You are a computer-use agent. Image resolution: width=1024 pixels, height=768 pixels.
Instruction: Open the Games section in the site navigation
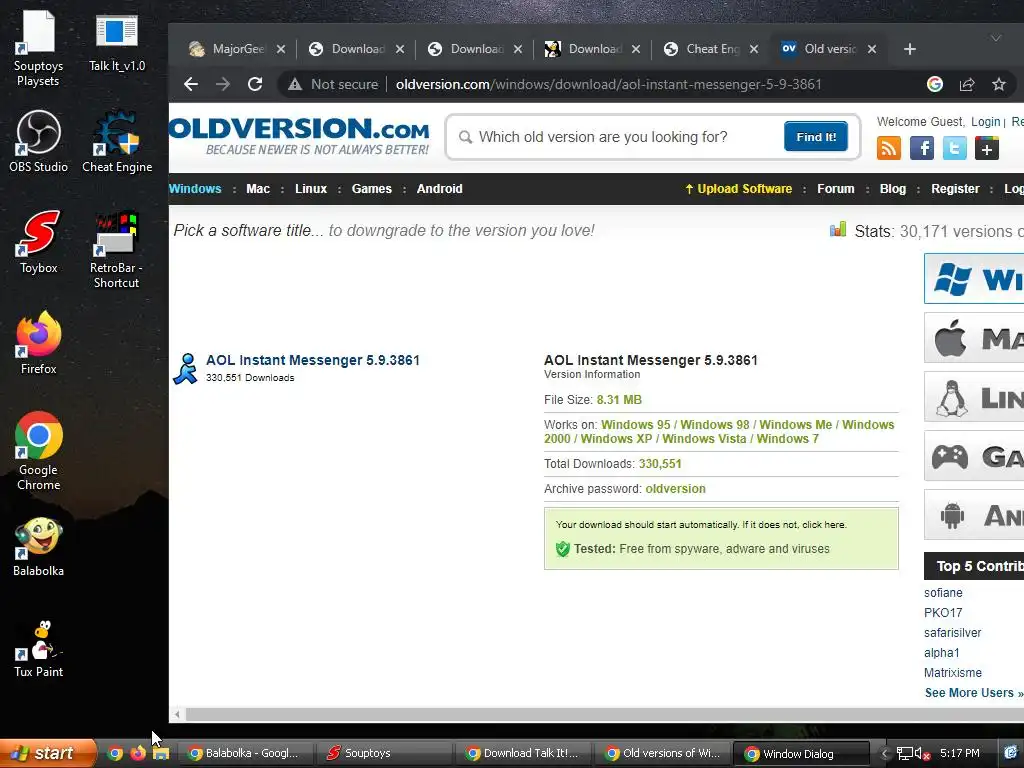tap(372, 189)
